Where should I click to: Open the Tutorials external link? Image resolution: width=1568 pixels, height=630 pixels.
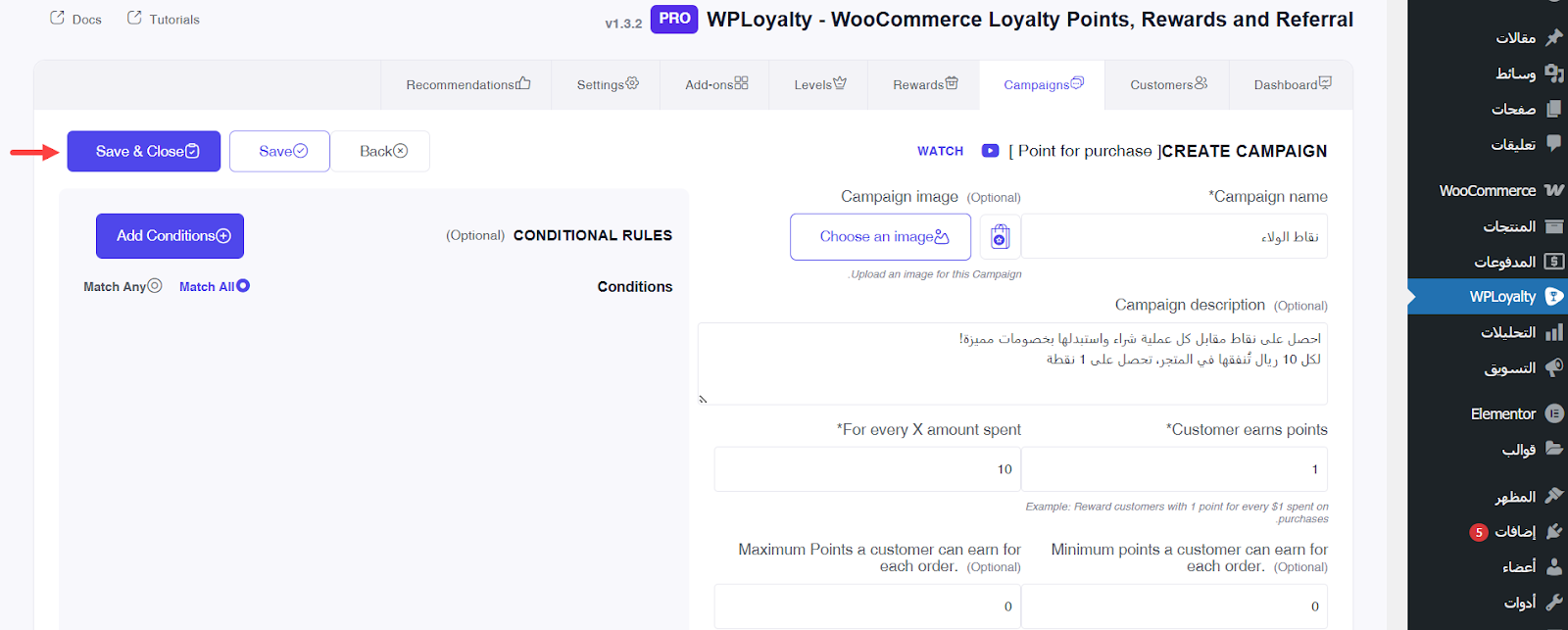coord(164,20)
